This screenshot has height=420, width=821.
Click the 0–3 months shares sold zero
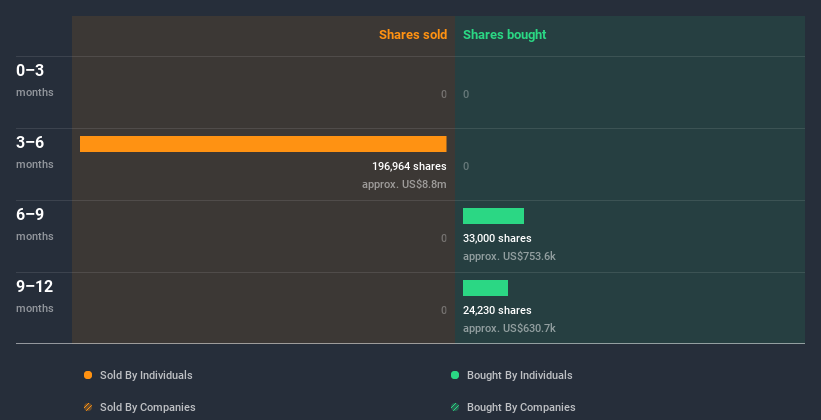coord(444,94)
